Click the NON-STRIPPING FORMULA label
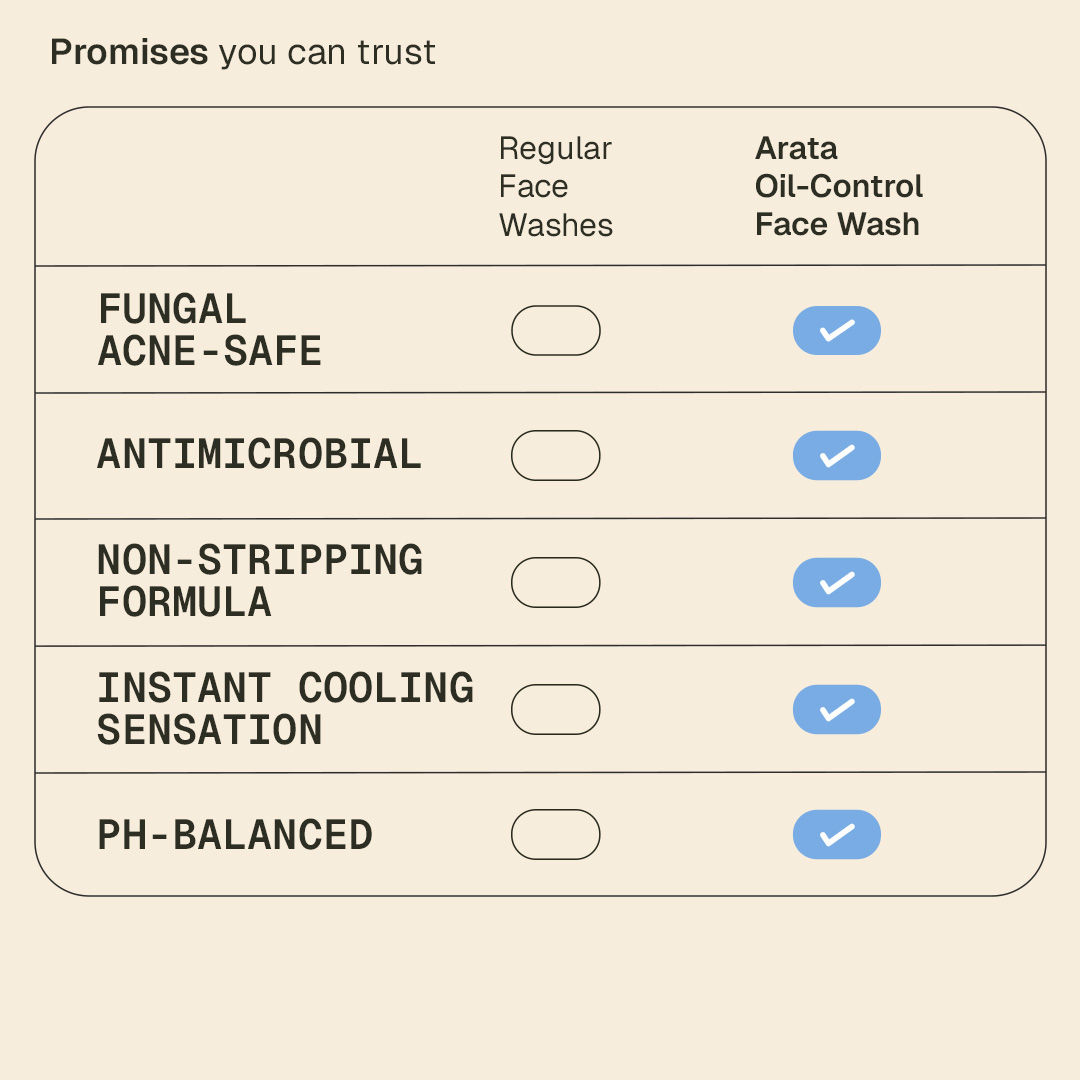 click(259, 582)
